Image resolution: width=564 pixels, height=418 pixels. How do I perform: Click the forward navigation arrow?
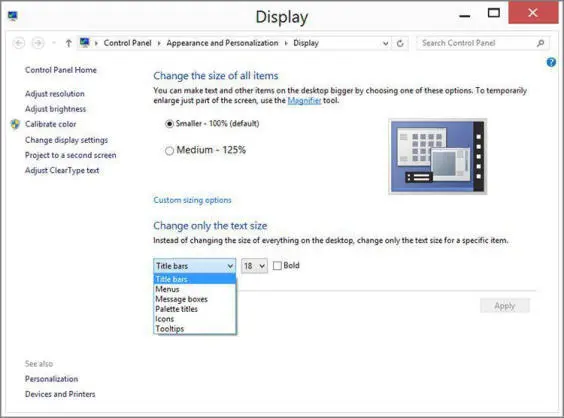click(38, 43)
